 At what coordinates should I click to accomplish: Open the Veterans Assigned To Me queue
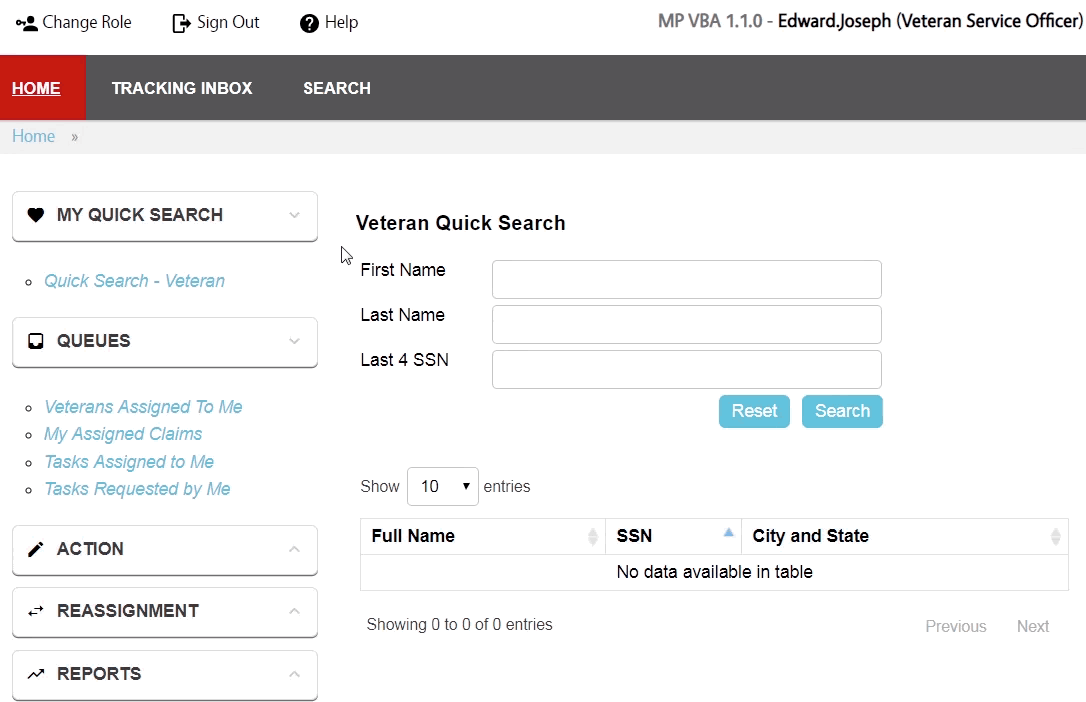click(x=142, y=406)
